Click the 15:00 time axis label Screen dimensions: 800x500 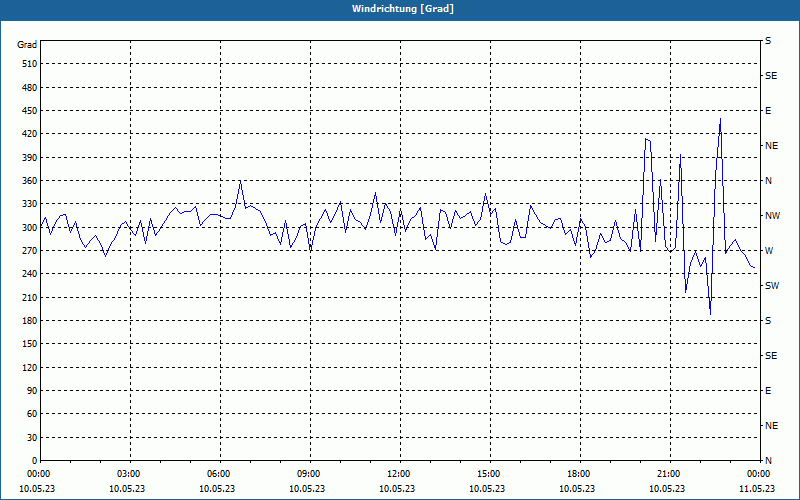tap(490, 474)
